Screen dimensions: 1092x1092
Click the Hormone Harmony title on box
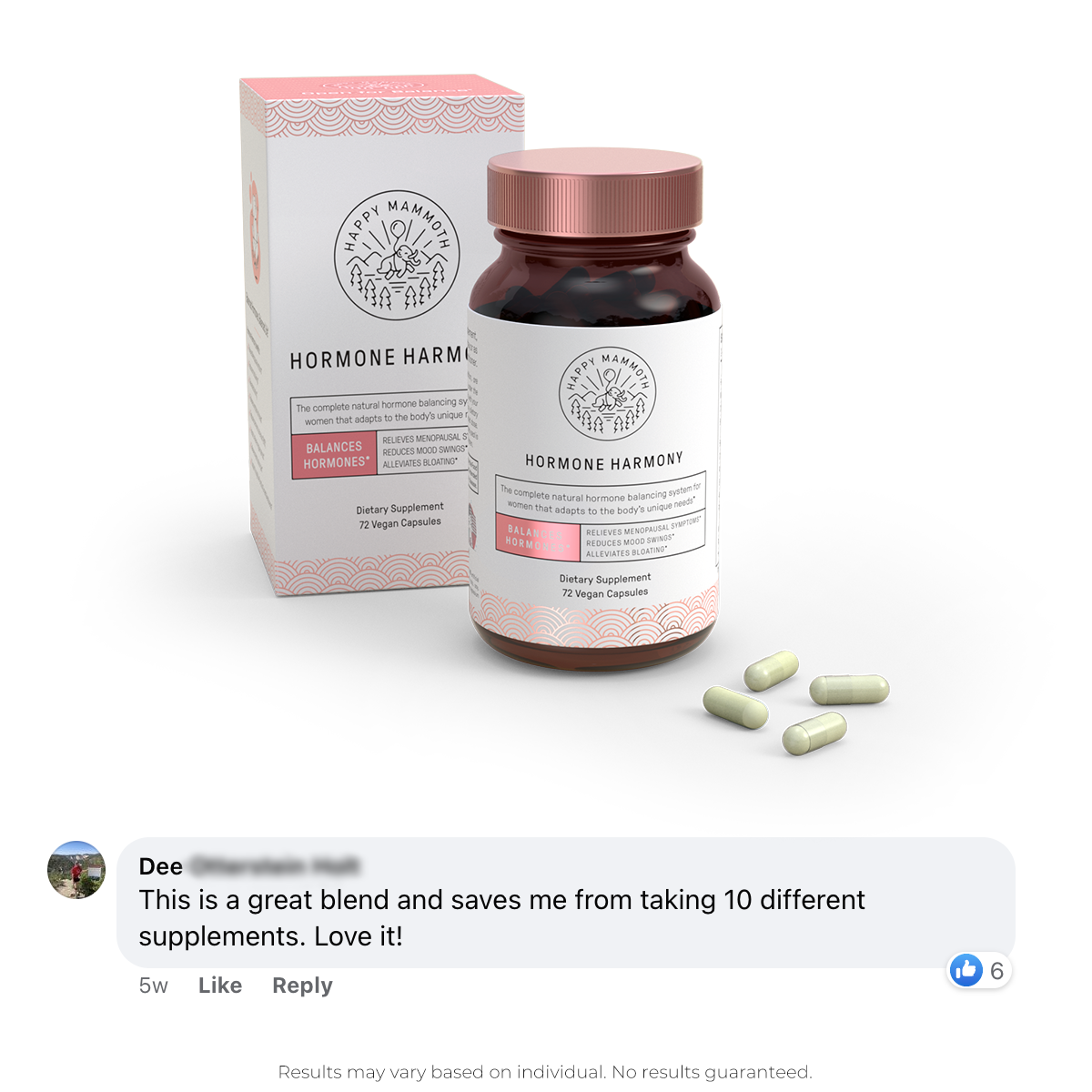[x=379, y=358]
